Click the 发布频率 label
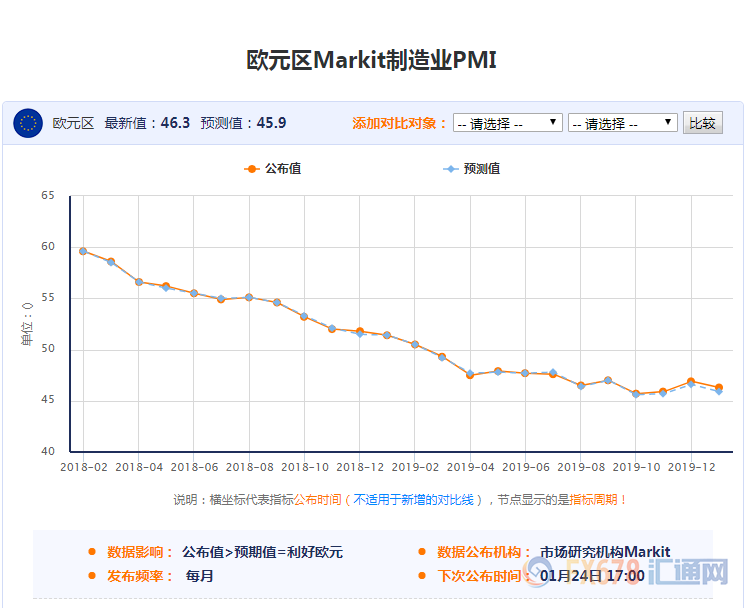This screenshot has height=608, width=746. [x=140, y=576]
